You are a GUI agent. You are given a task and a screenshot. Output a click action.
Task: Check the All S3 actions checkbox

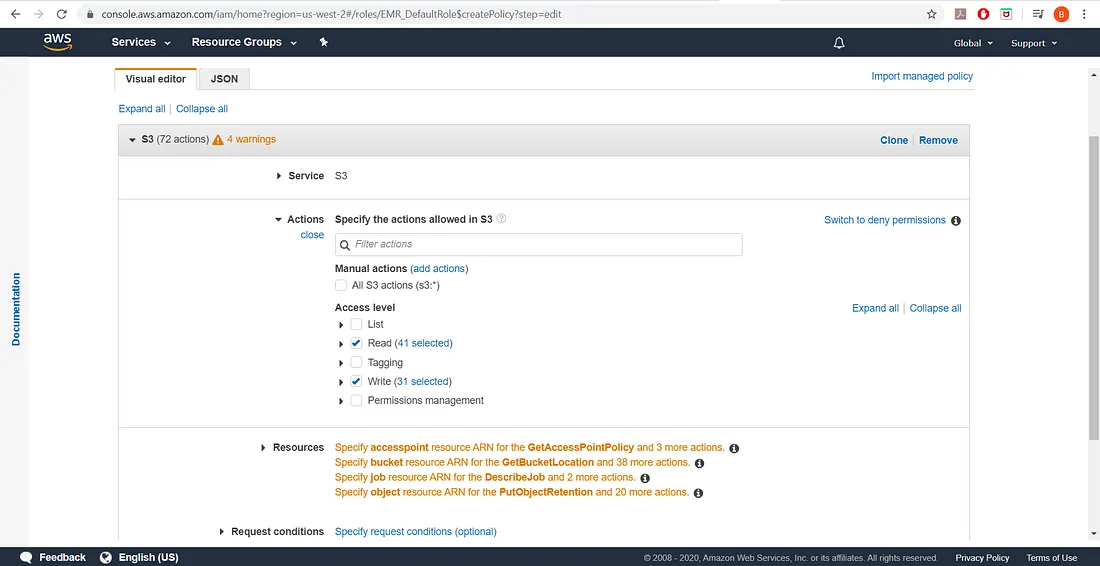point(341,286)
